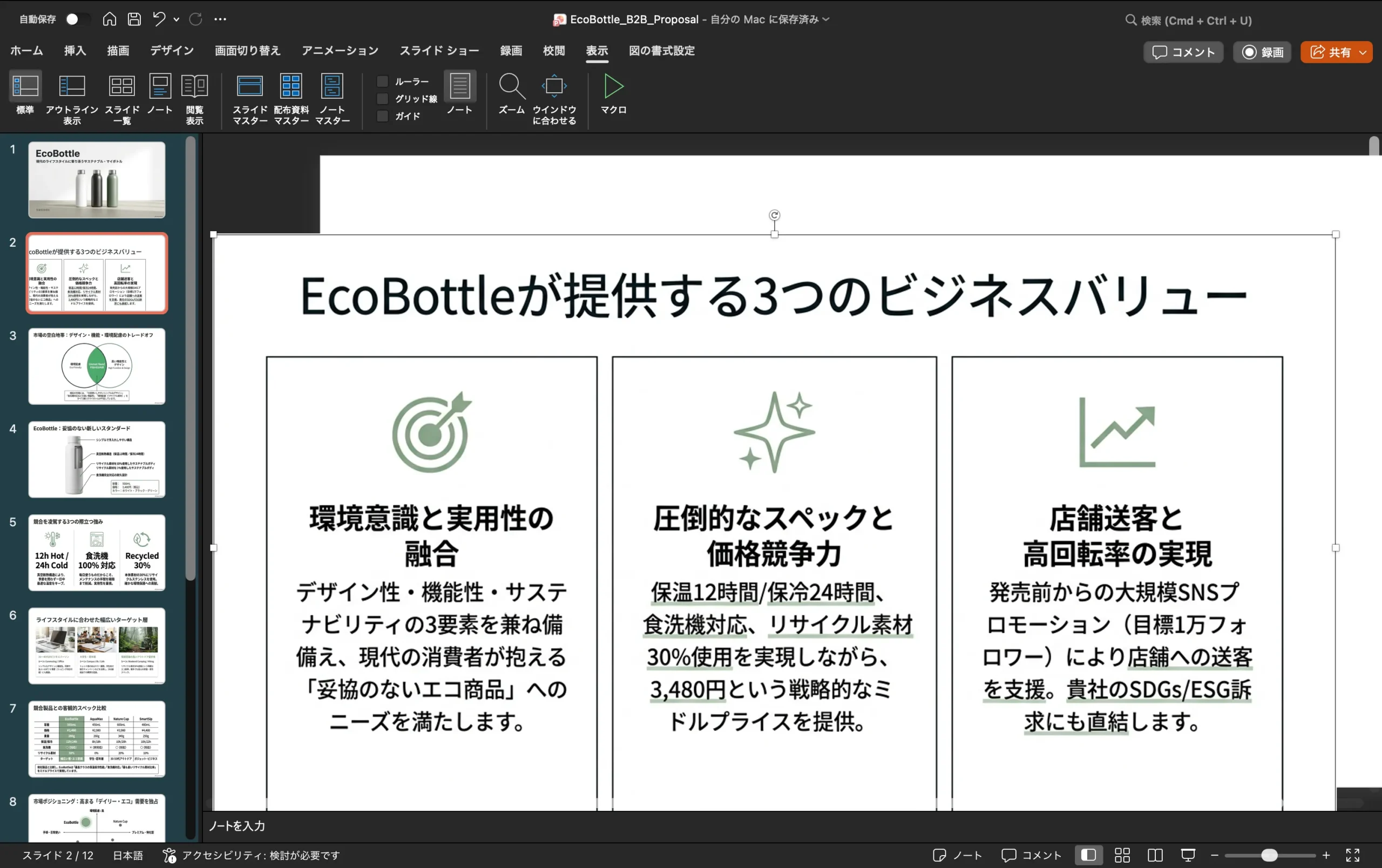Expand the file save location dropdown
The height and width of the screenshot is (868, 1382).
(826, 19)
